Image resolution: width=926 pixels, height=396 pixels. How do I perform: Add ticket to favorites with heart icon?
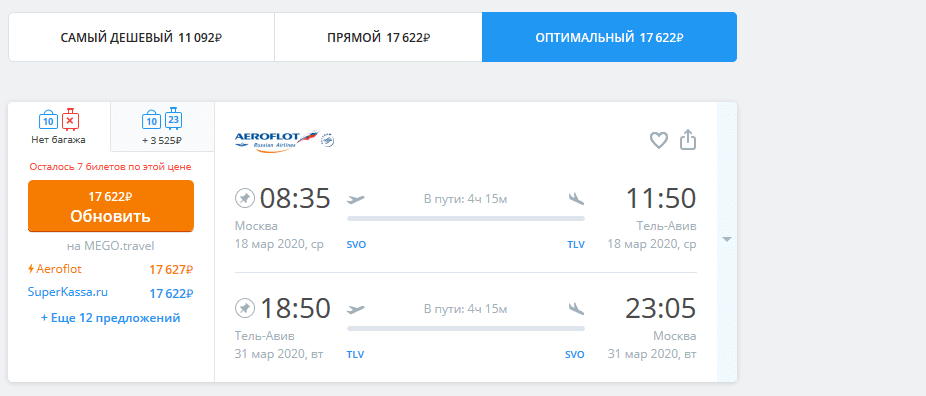(x=658, y=140)
